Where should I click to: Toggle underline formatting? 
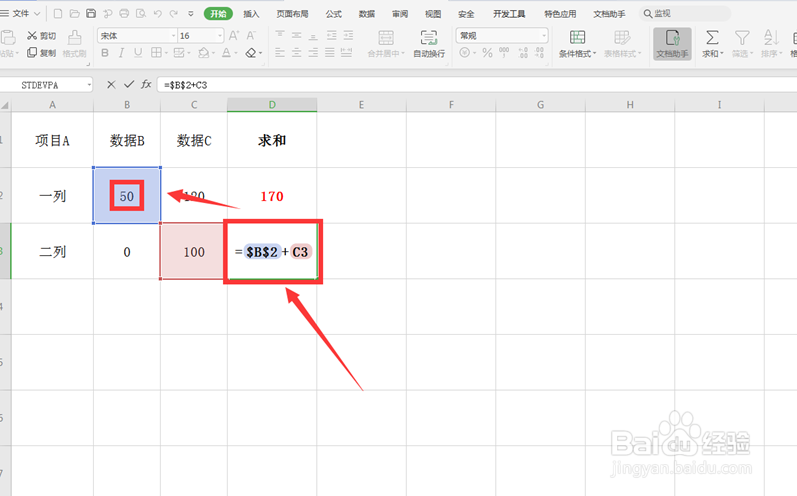[138, 53]
